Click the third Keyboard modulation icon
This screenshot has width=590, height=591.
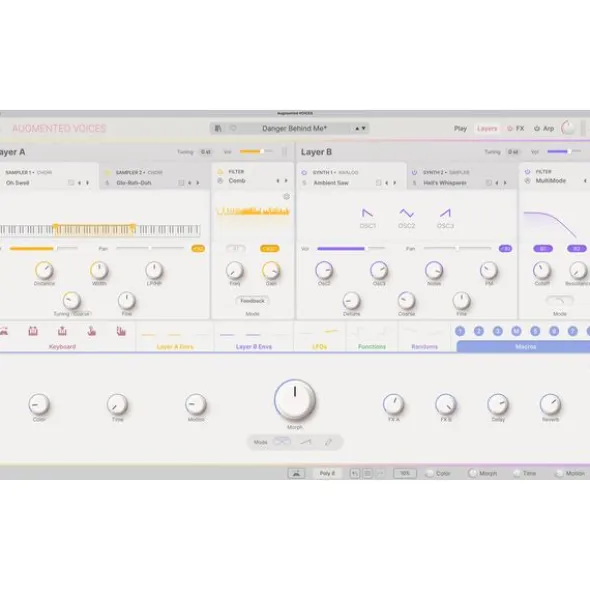[x=62, y=331]
